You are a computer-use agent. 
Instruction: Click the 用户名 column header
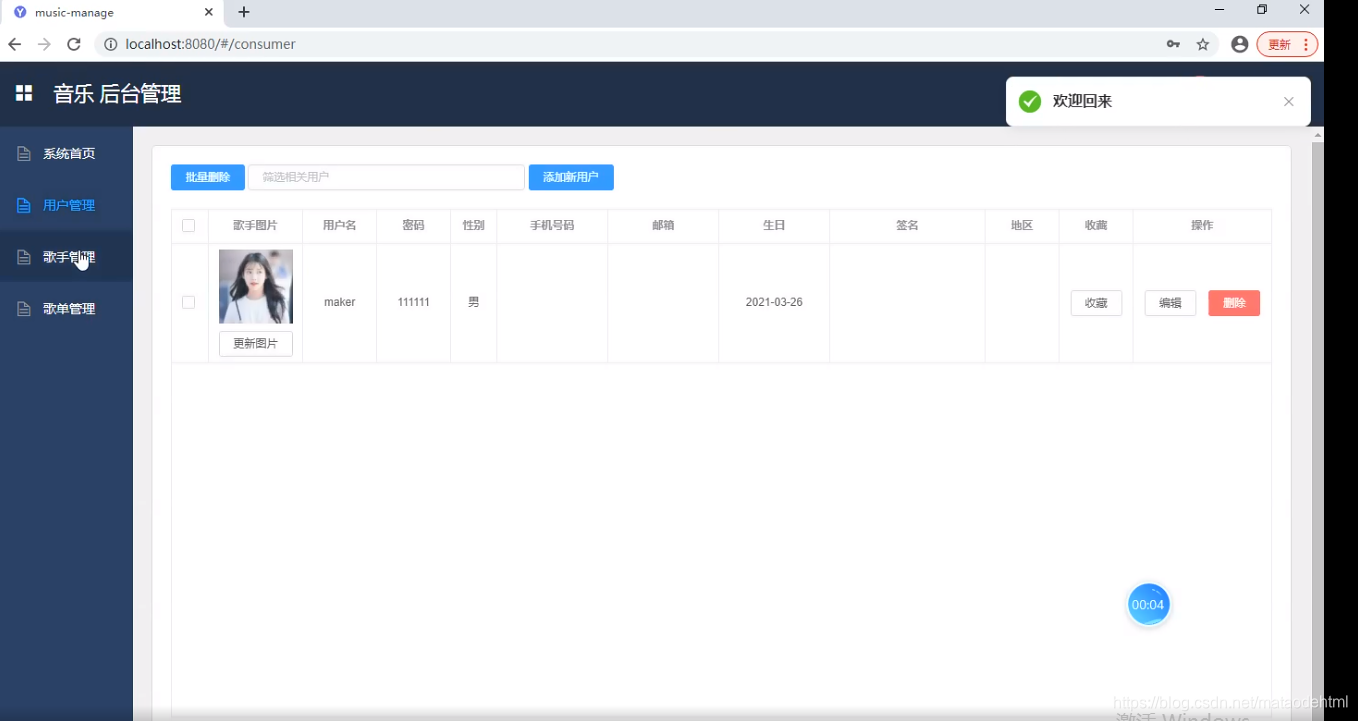coord(340,226)
